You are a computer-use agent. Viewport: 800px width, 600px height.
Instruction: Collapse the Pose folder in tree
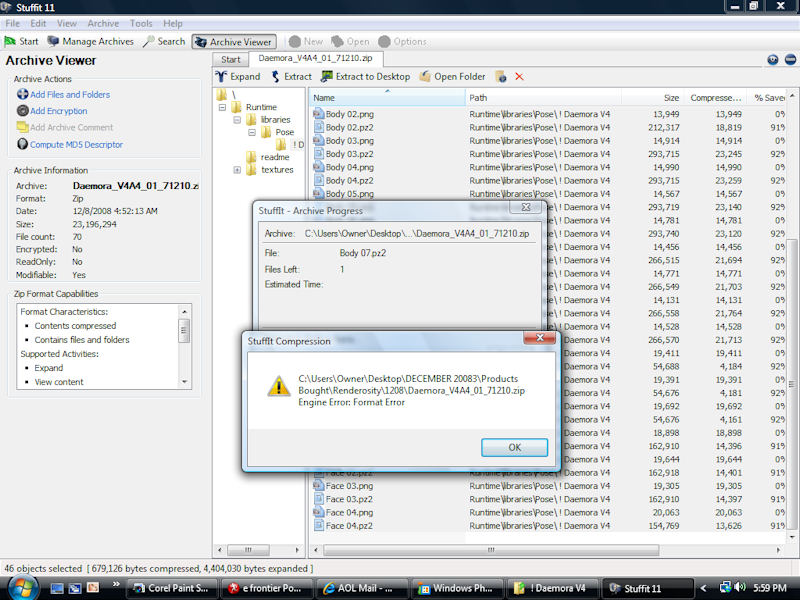pyautogui.click(x=252, y=132)
